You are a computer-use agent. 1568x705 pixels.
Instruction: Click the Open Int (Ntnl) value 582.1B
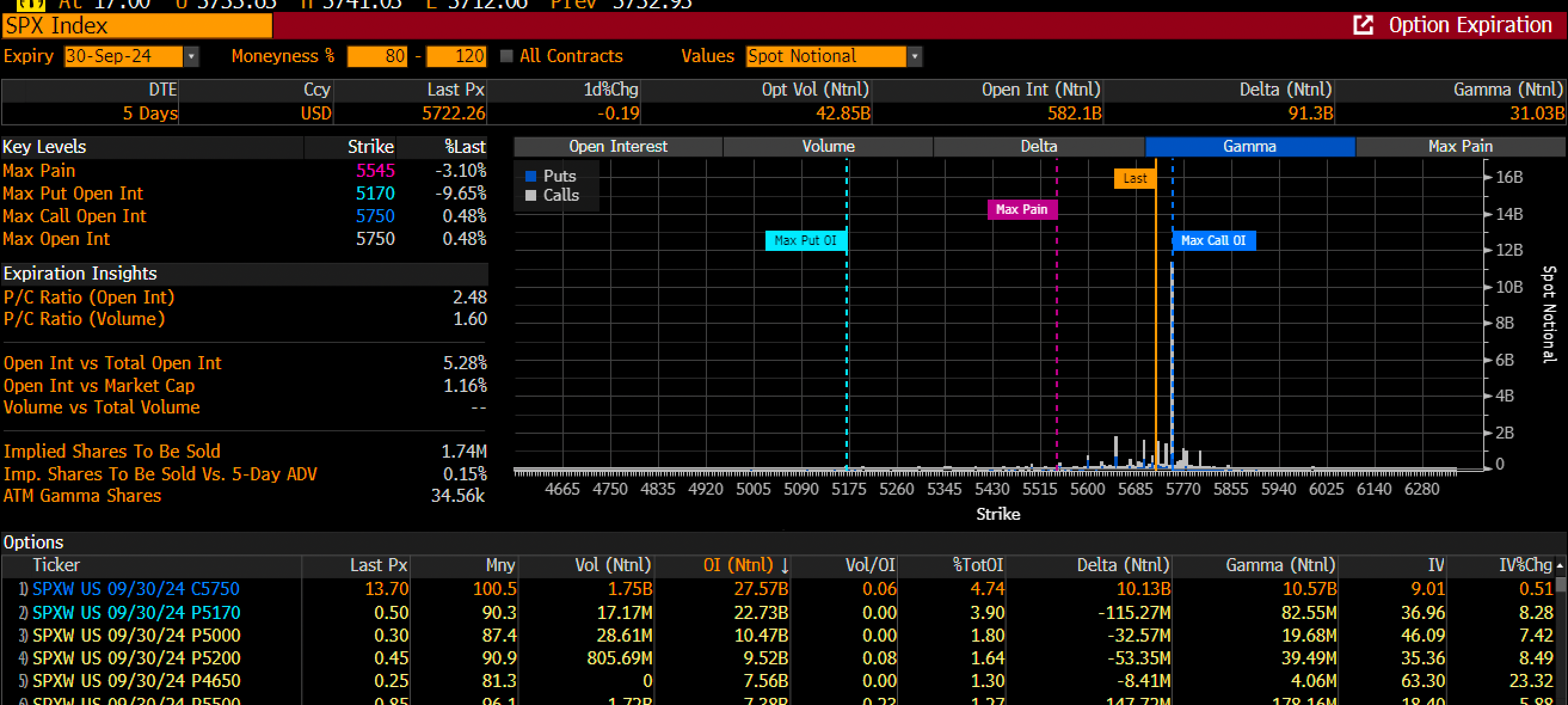tap(1074, 114)
